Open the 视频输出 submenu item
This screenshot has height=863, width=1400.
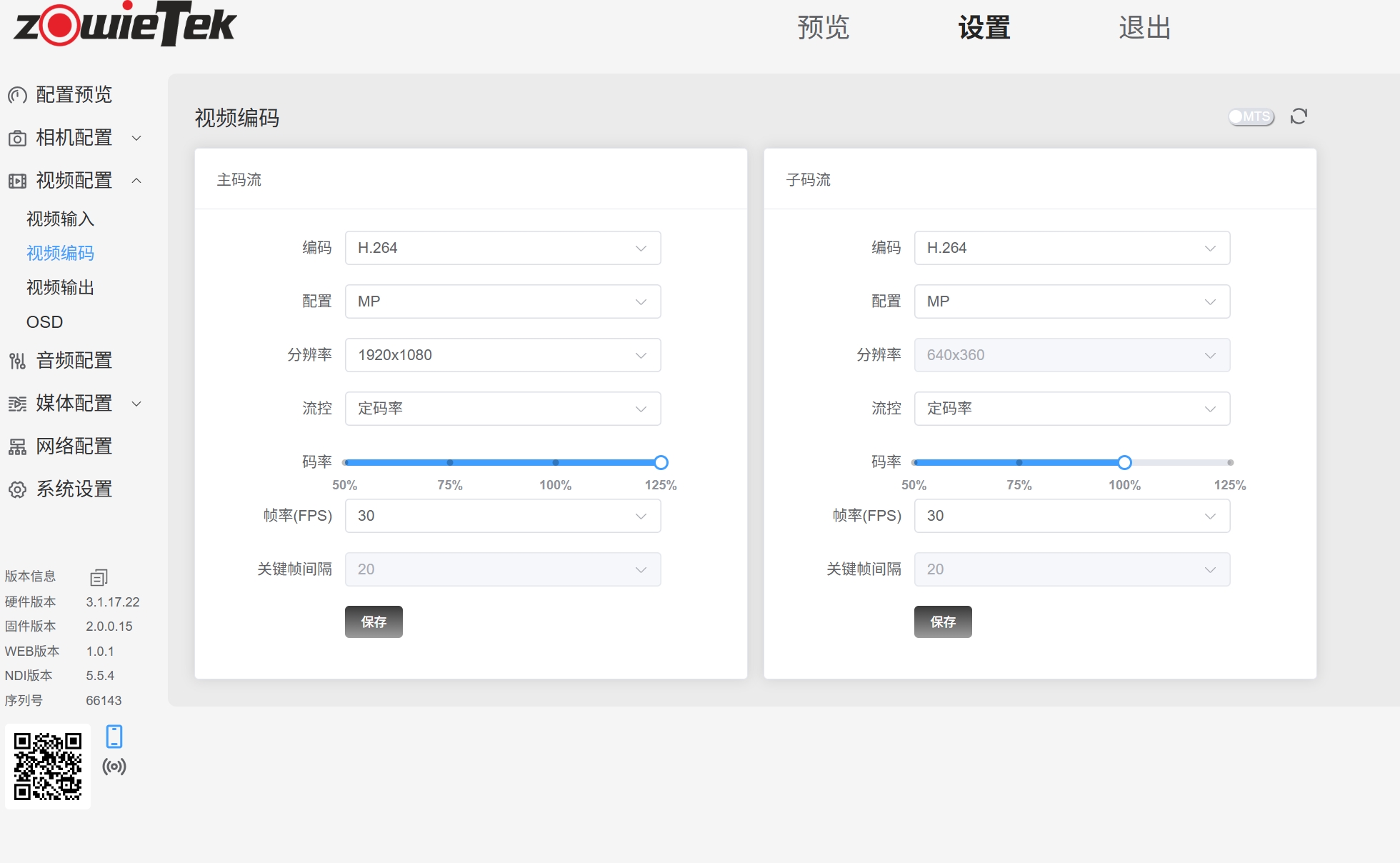point(60,287)
